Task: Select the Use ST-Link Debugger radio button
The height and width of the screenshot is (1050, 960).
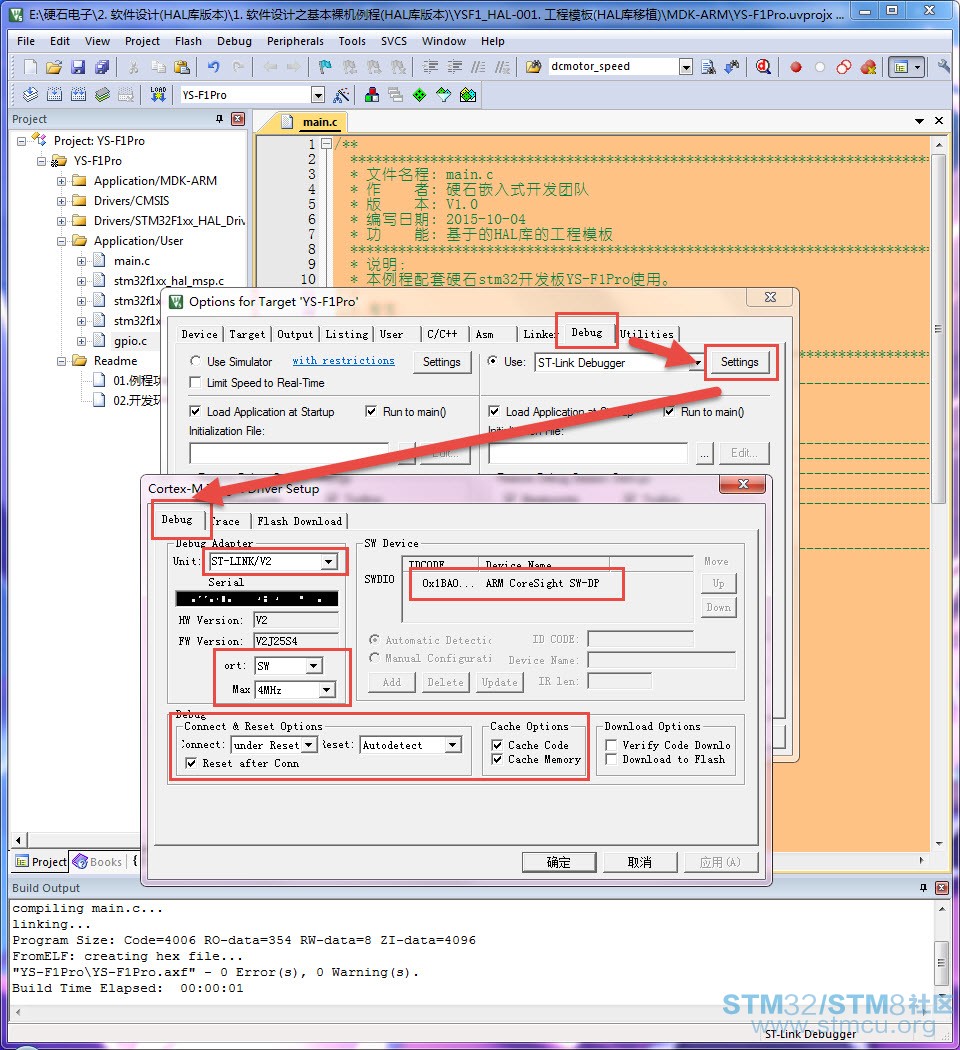Action: 493,361
